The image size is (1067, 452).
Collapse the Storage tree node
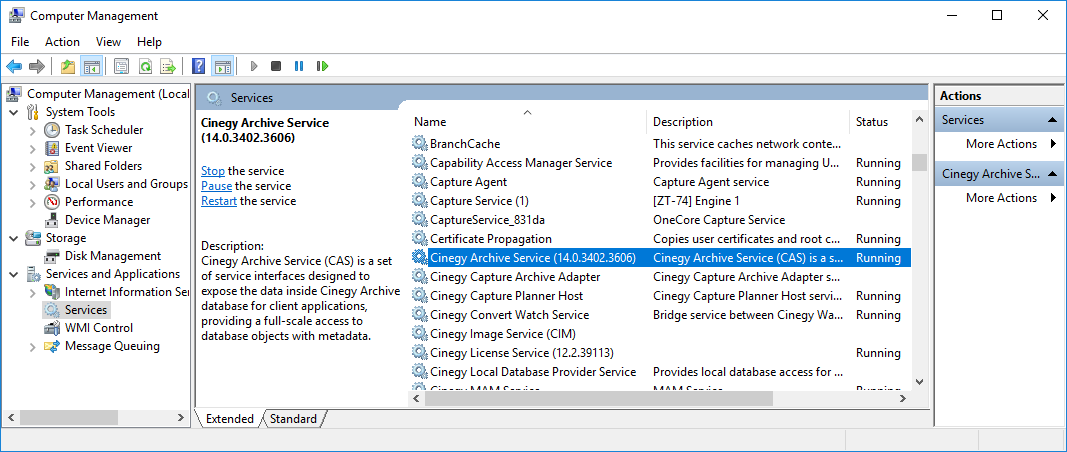[14, 238]
